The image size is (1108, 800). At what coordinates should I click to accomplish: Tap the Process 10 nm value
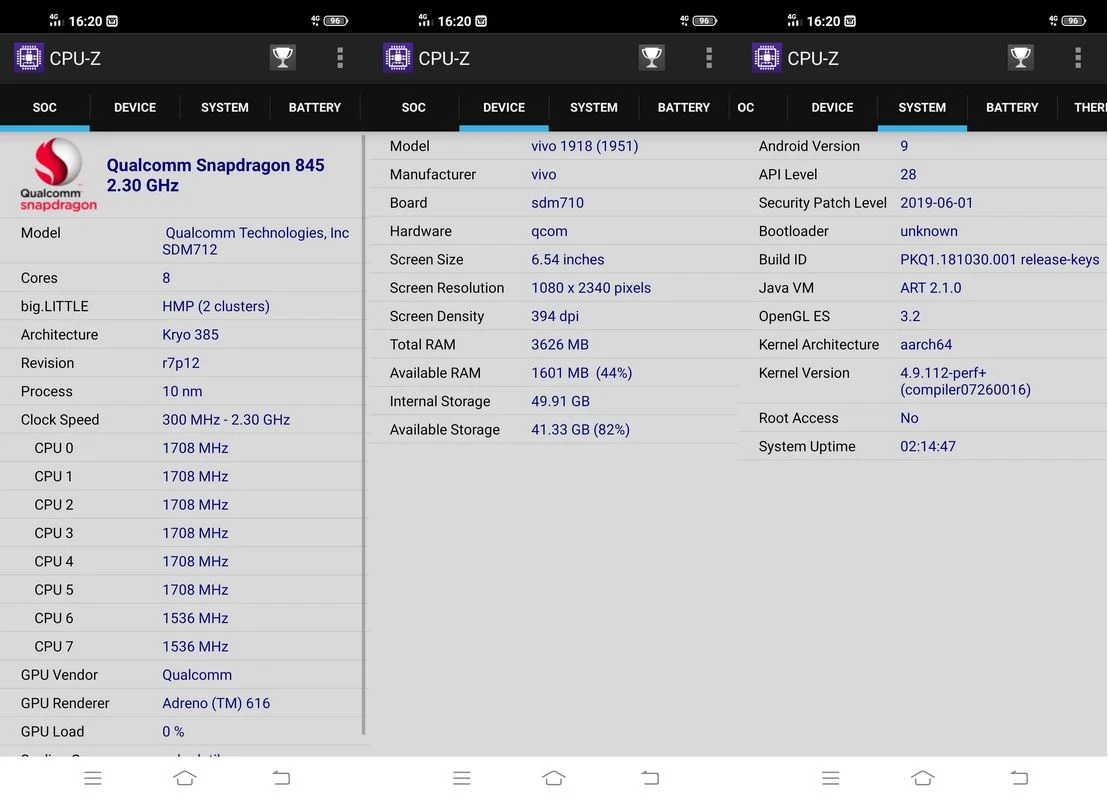click(x=182, y=391)
